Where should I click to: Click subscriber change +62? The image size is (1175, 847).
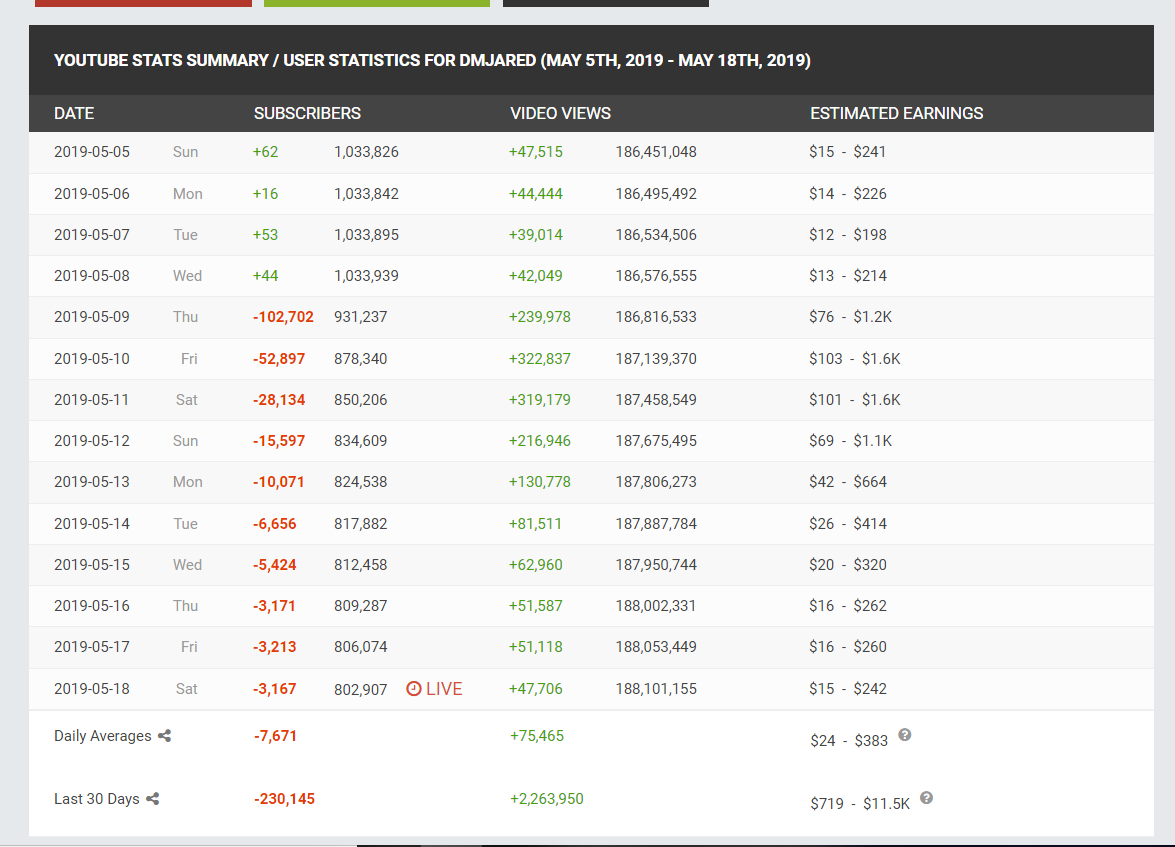(265, 152)
